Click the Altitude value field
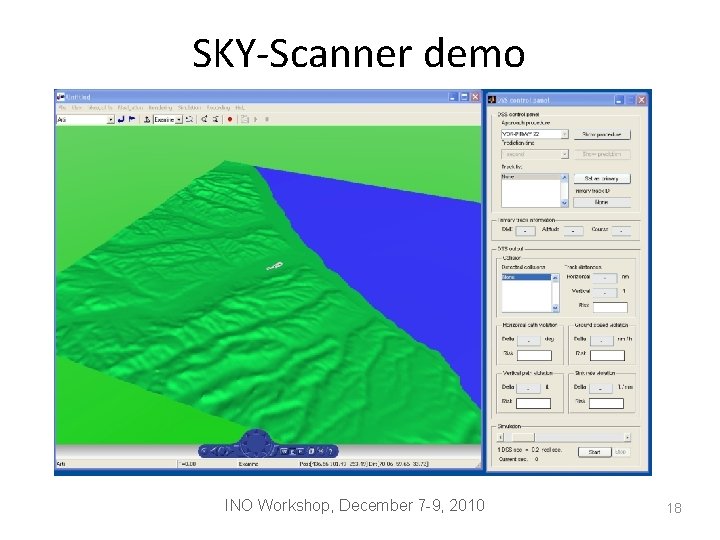720x540 pixels. (574, 231)
